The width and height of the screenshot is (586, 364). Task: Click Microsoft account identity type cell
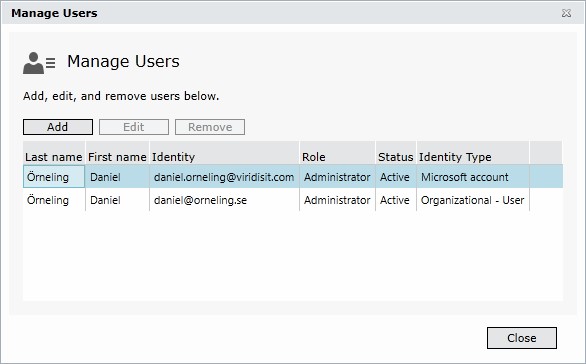pos(473,177)
